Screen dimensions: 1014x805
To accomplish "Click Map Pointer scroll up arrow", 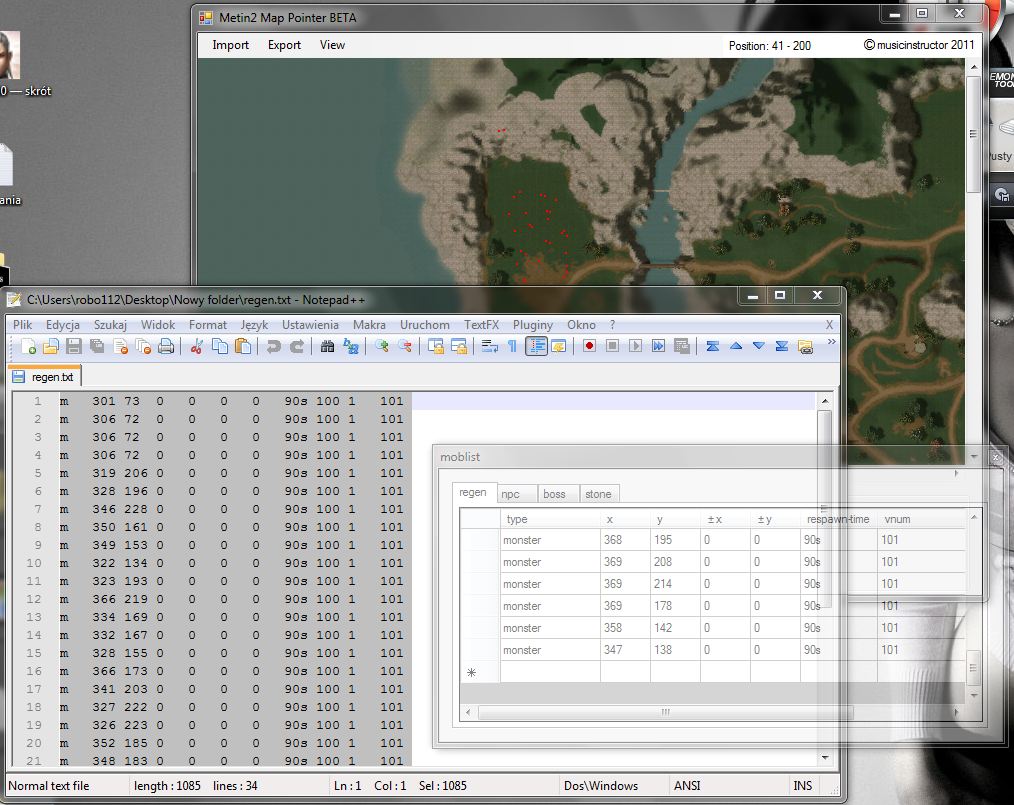I will (974, 67).
